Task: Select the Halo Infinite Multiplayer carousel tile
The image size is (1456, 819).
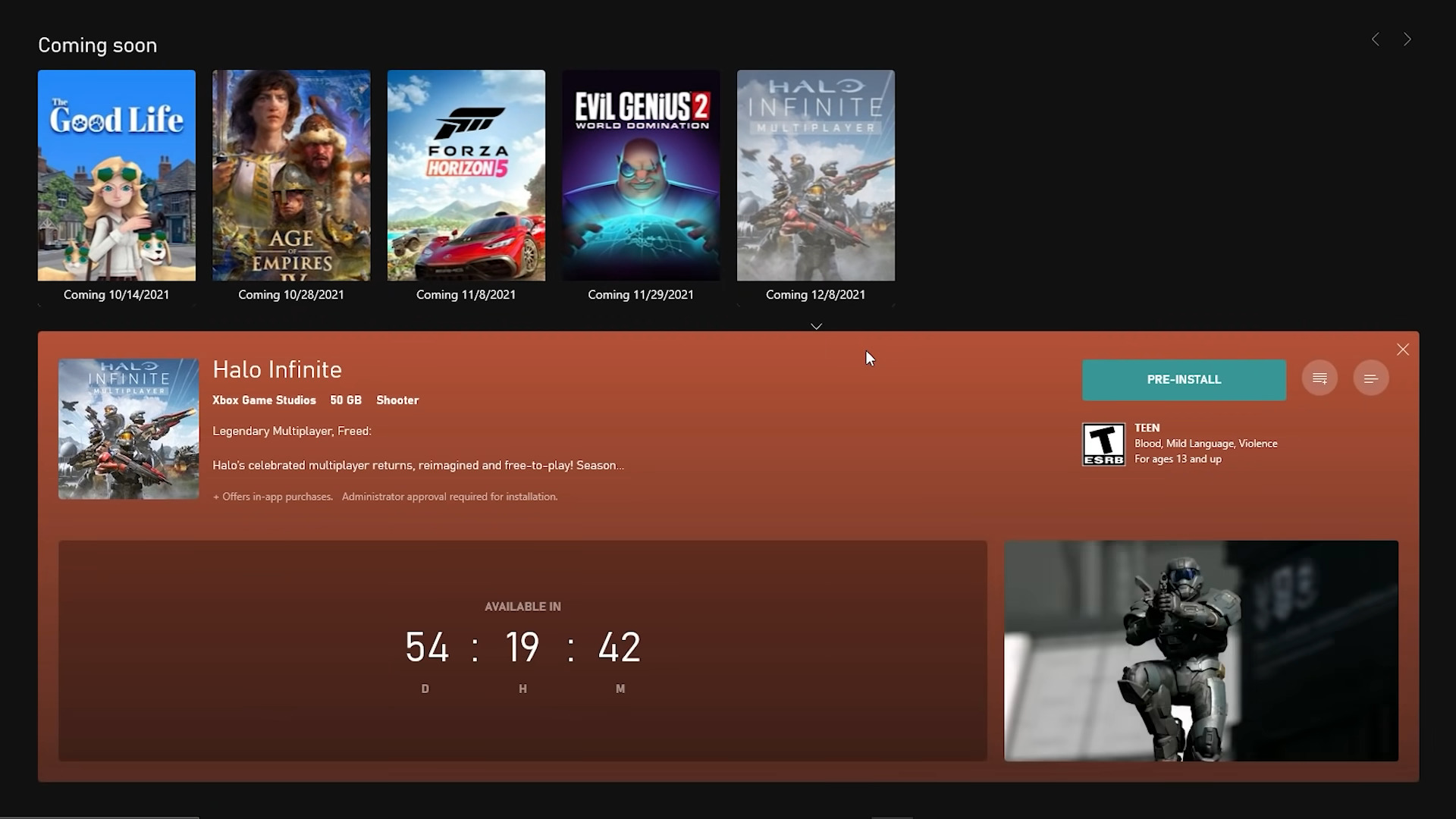Action: click(x=815, y=175)
